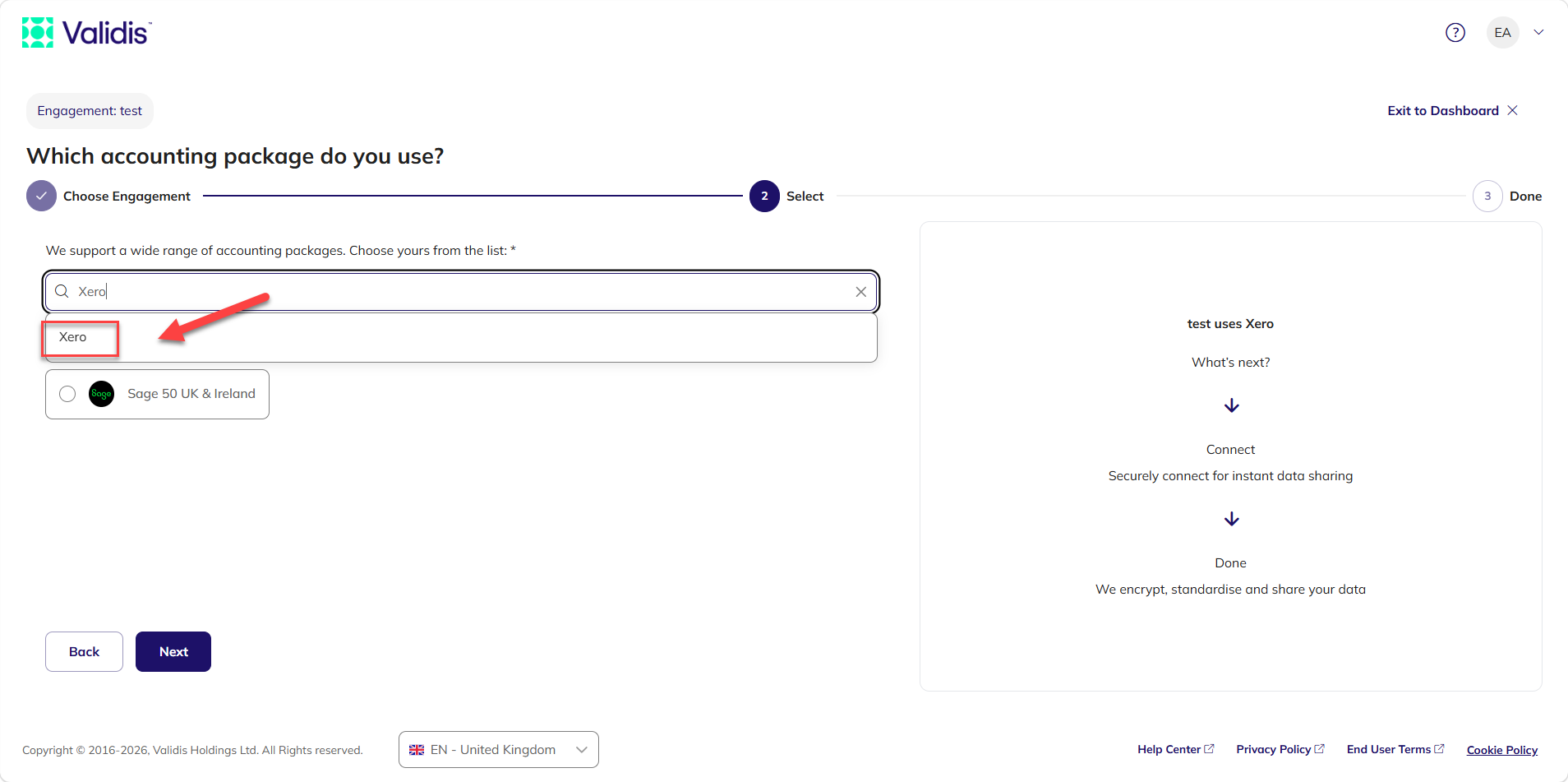Screen dimensions: 1568x782
Task: Click 'Securely connect for instant data sharing' text
Action: click(x=1230, y=476)
